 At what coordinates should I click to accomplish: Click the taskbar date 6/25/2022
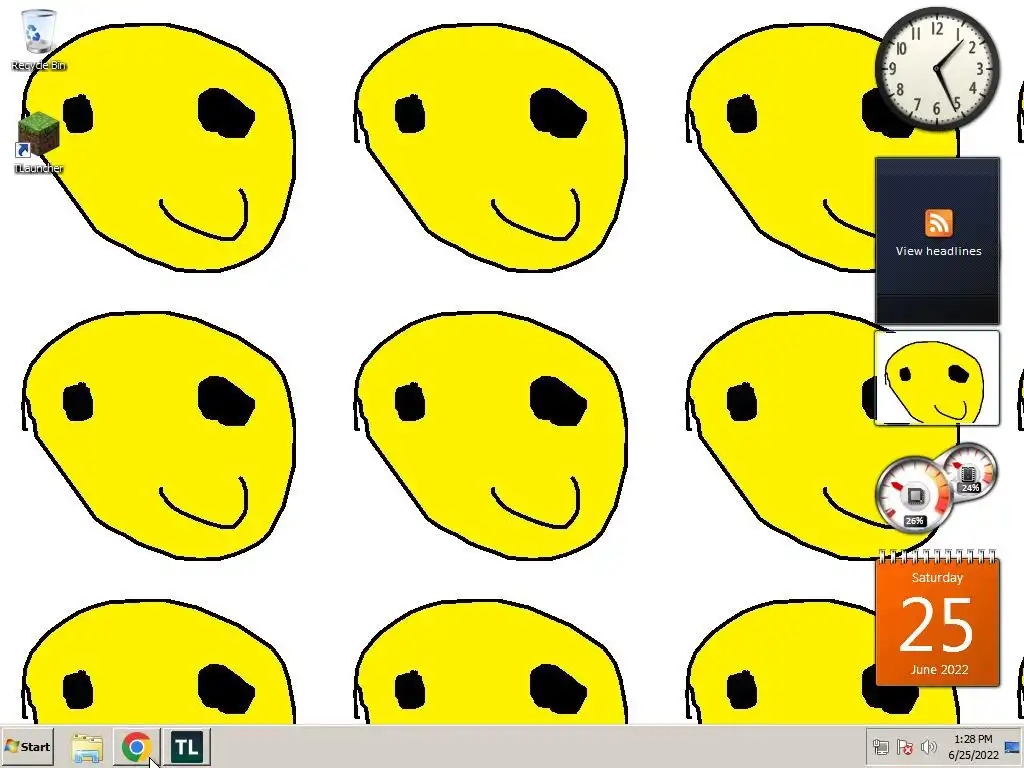point(974,755)
